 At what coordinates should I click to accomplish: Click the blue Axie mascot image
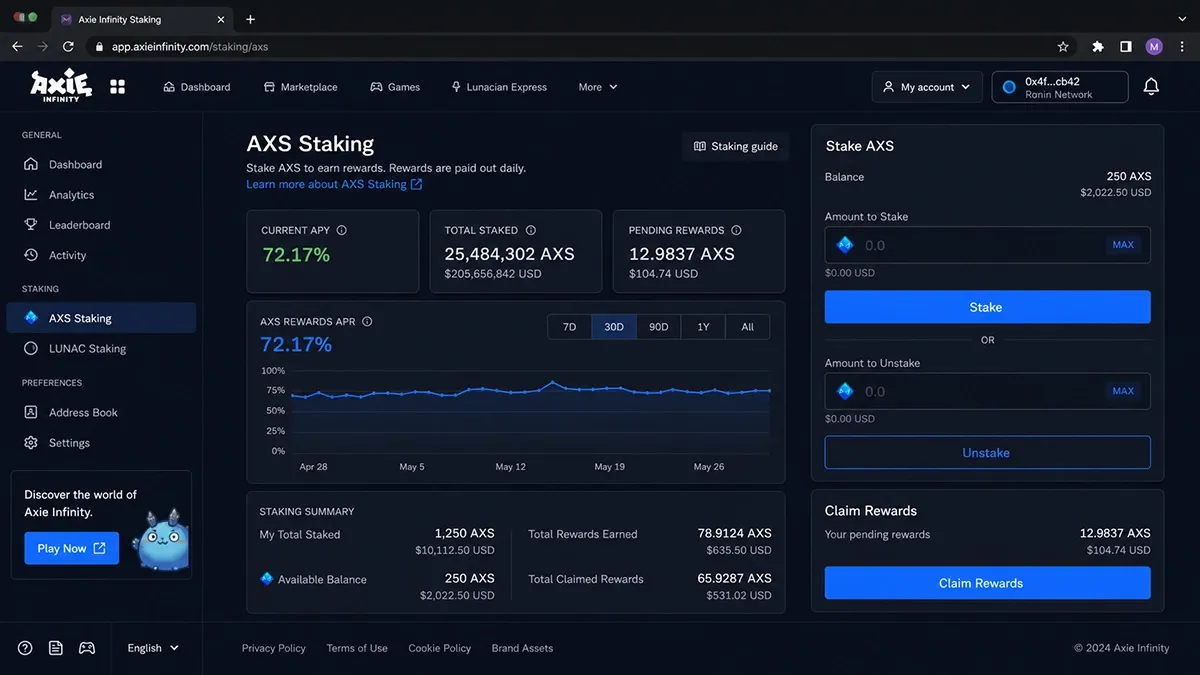click(x=161, y=540)
